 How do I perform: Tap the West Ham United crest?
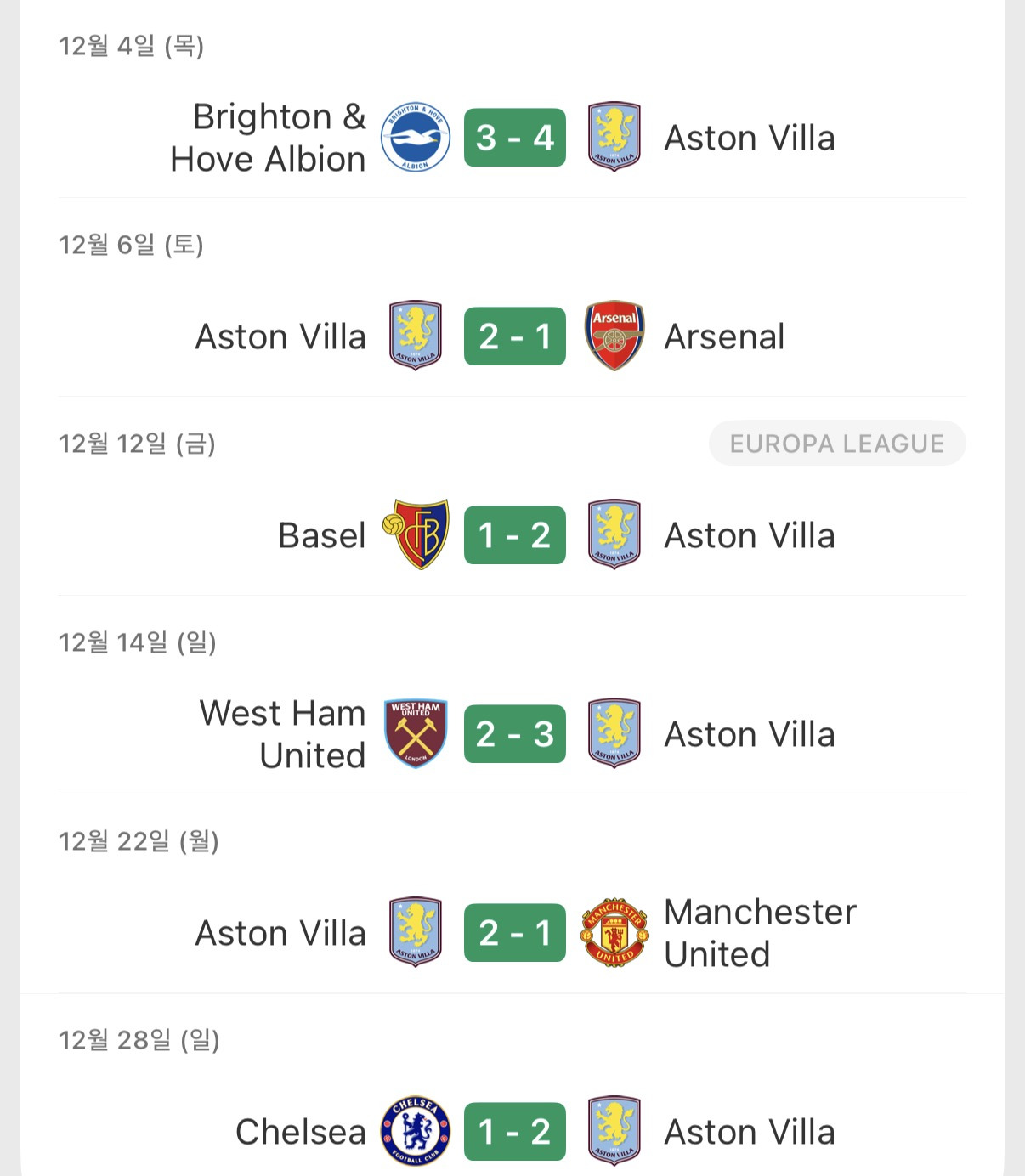[x=415, y=734]
